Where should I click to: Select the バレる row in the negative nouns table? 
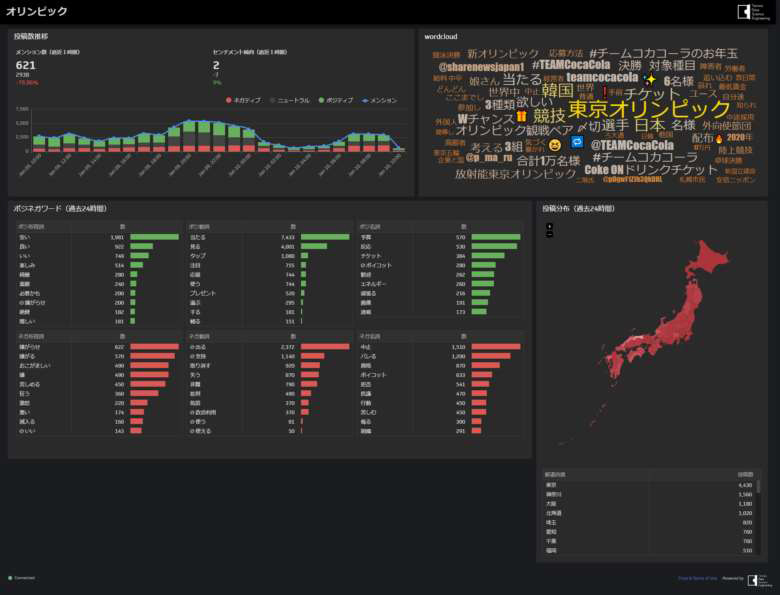click(x=440, y=356)
